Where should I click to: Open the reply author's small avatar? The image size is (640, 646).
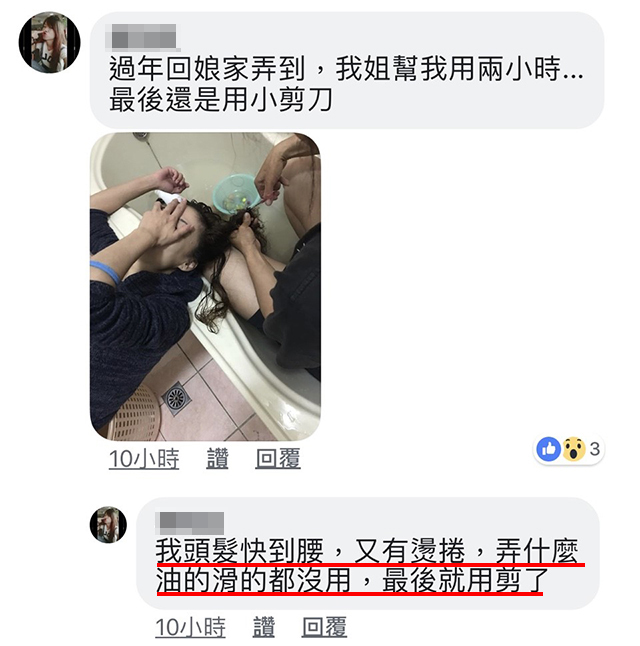[x=108, y=524]
